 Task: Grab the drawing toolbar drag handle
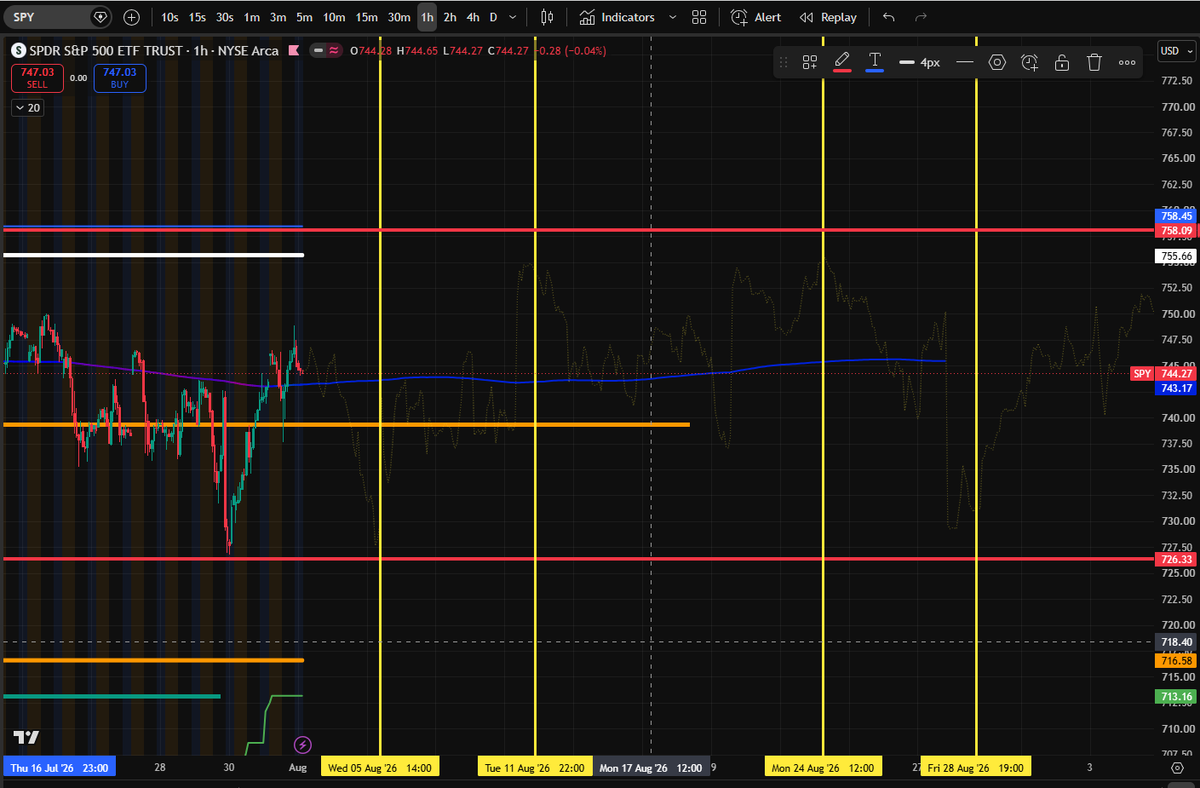pos(784,62)
